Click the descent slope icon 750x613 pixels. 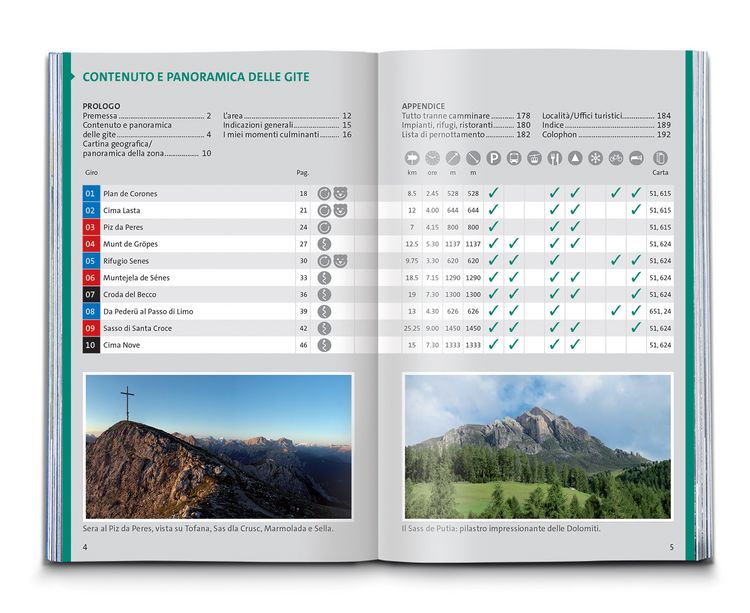[473, 158]
